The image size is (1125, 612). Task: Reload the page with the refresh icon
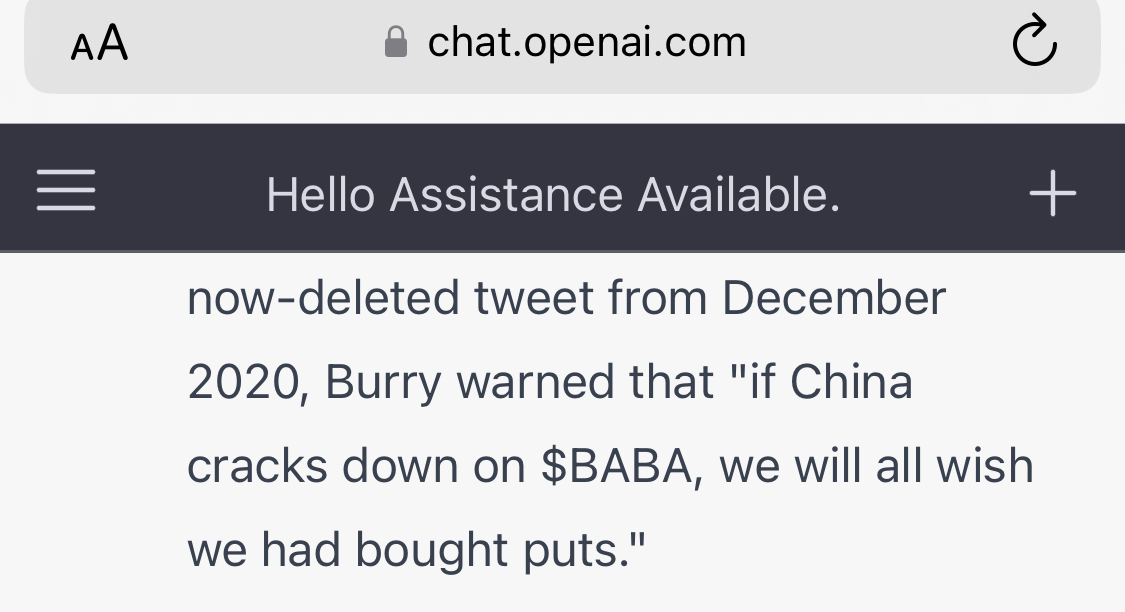click(x=1034, y=43)
